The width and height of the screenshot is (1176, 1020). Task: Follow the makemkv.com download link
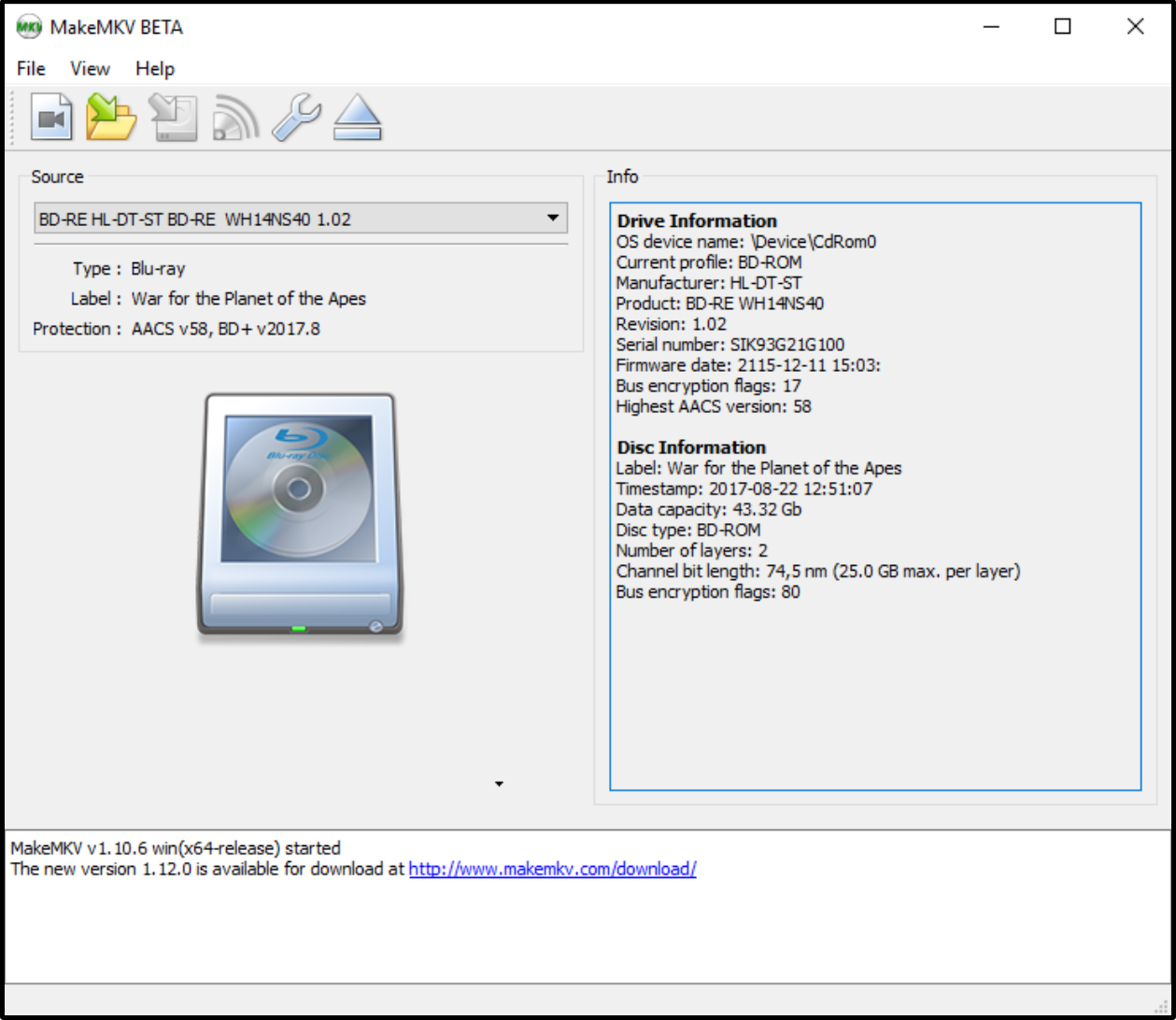552,870
